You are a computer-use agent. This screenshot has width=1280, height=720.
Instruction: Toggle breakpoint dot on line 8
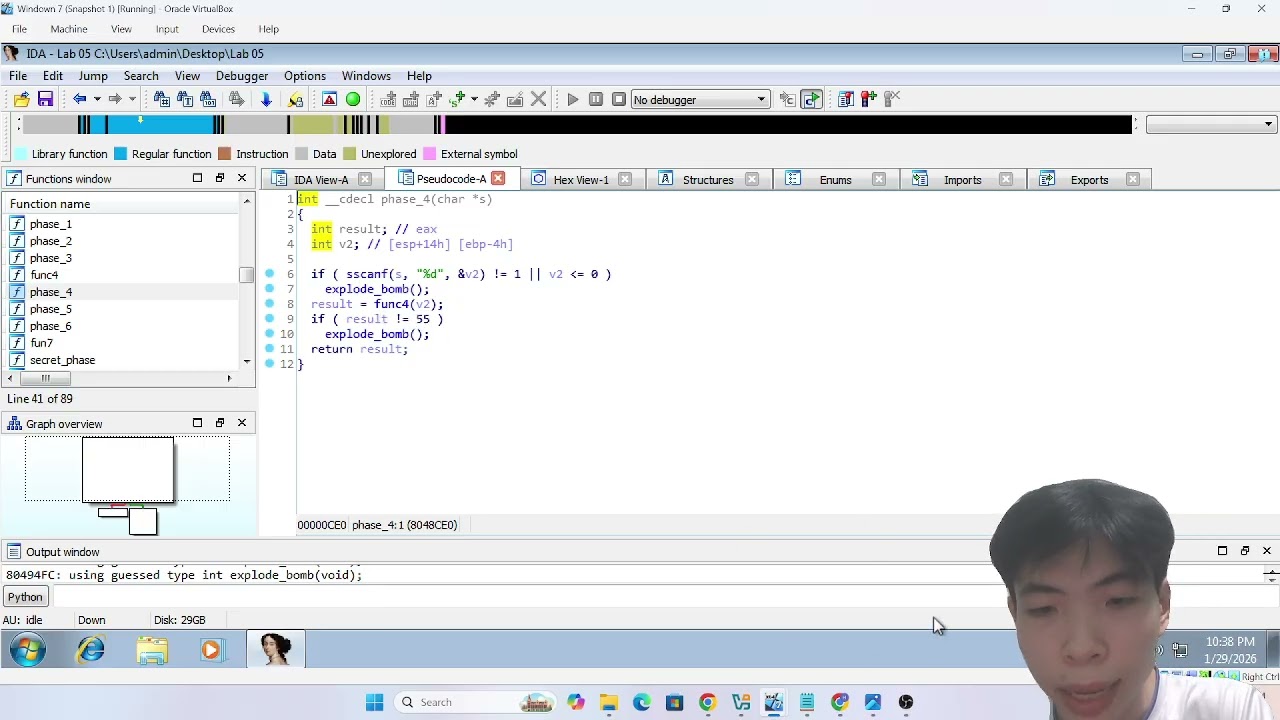(x=269, y=304)
